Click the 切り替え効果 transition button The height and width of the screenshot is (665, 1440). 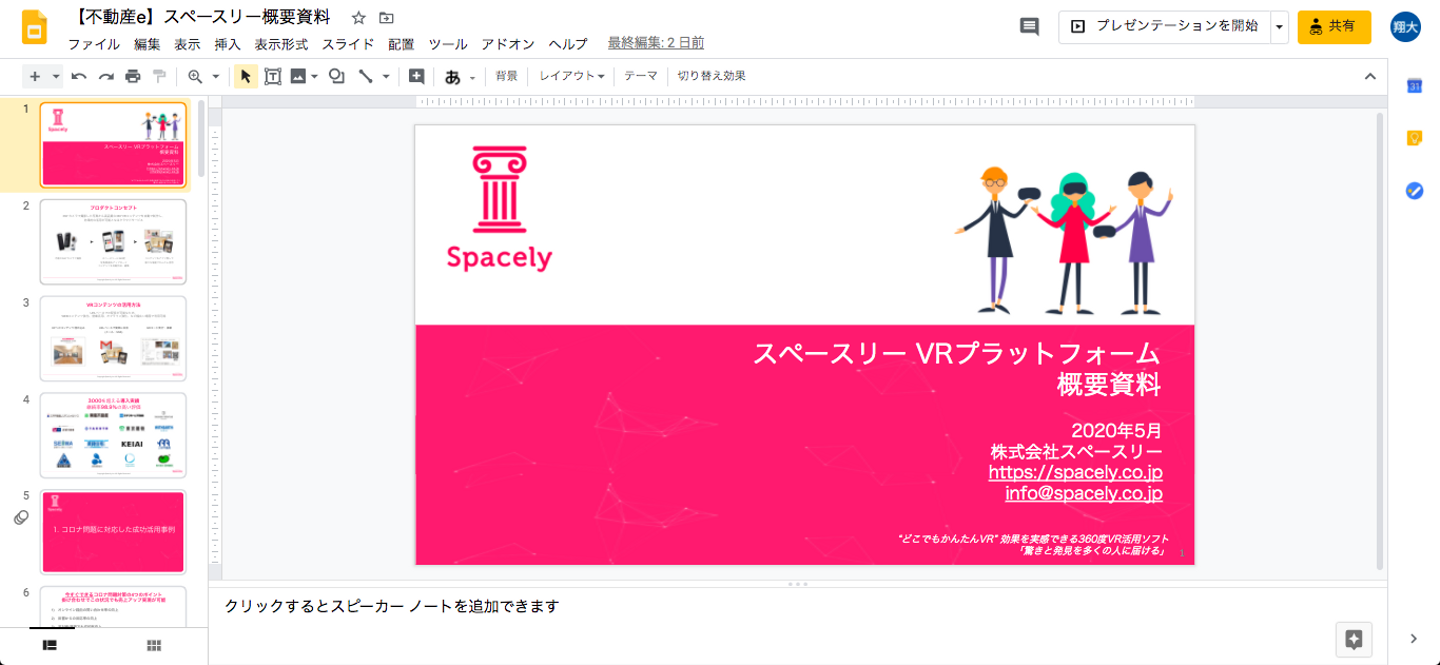pyautogui.click(x=711, y=76)
